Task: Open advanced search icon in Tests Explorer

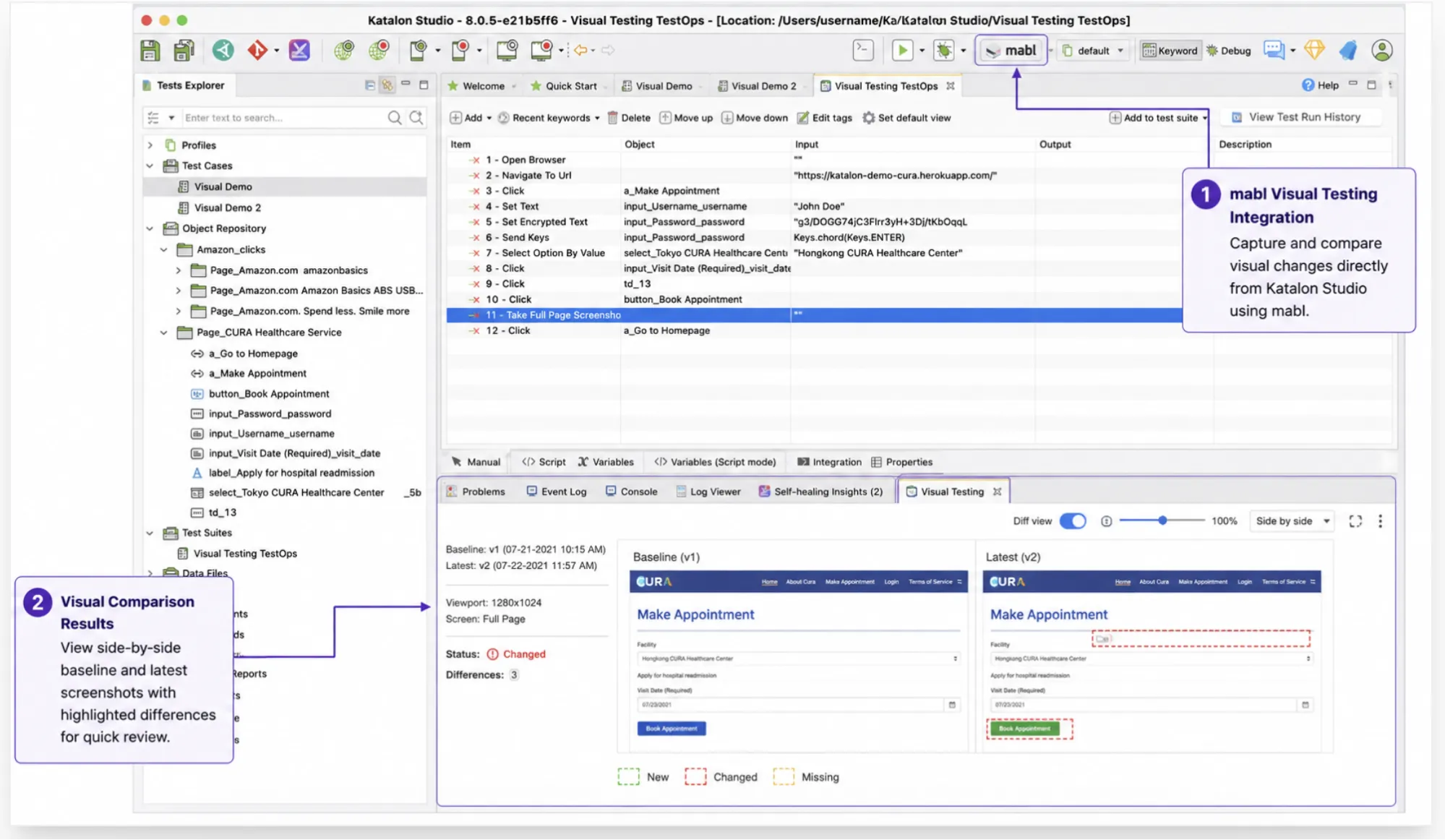Action: 416,117
